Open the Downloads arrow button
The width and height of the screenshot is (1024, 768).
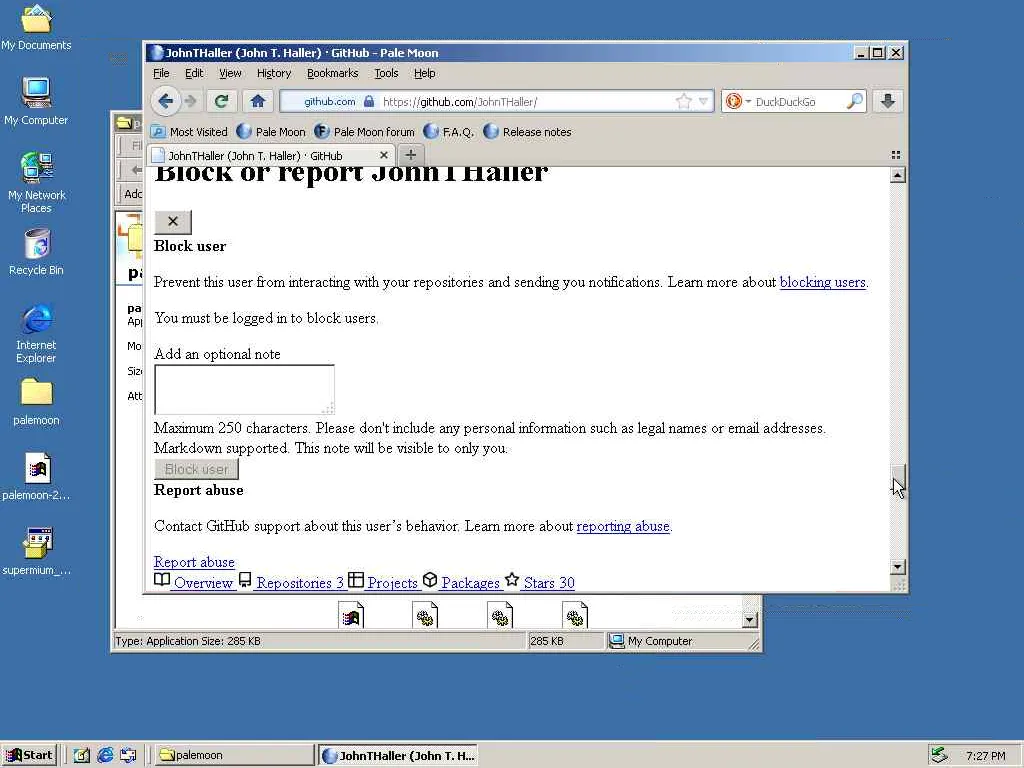888,101
